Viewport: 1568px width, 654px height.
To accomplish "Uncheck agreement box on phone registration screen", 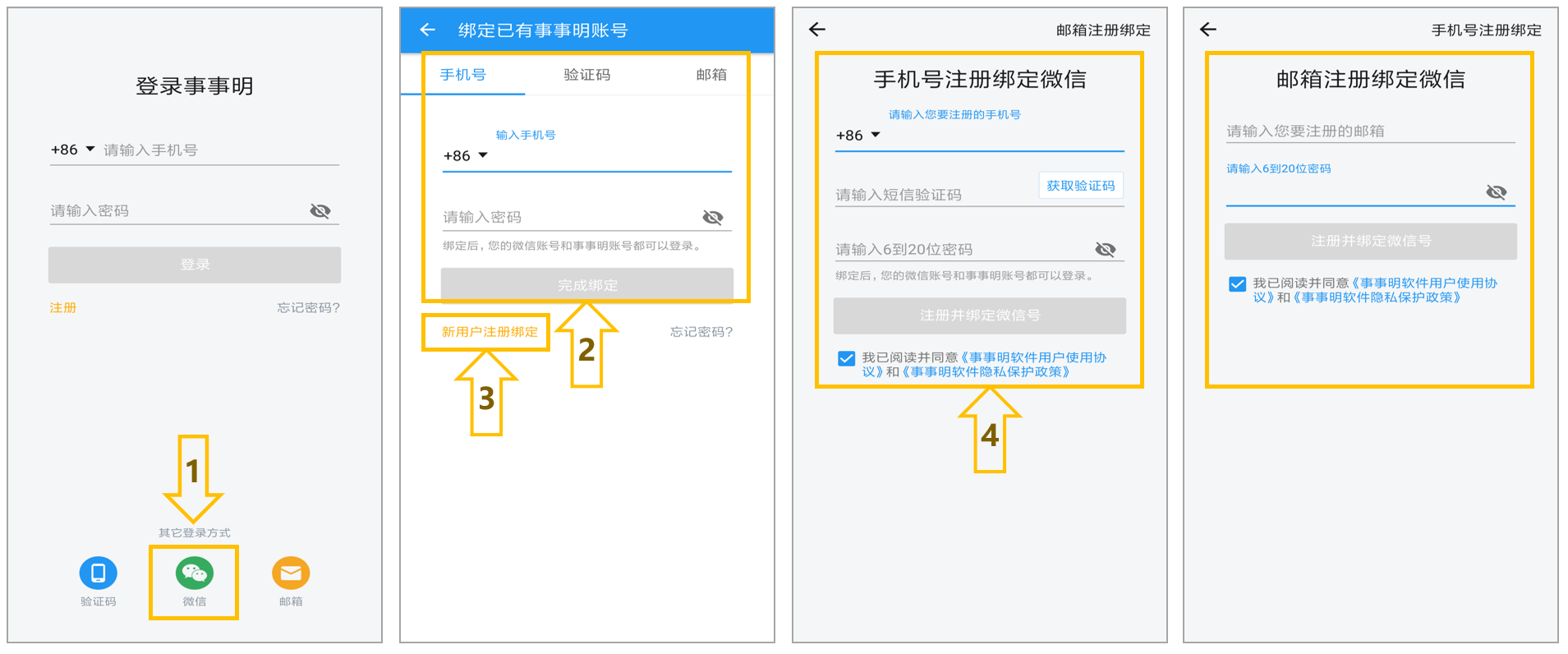I will pos(846,358).
